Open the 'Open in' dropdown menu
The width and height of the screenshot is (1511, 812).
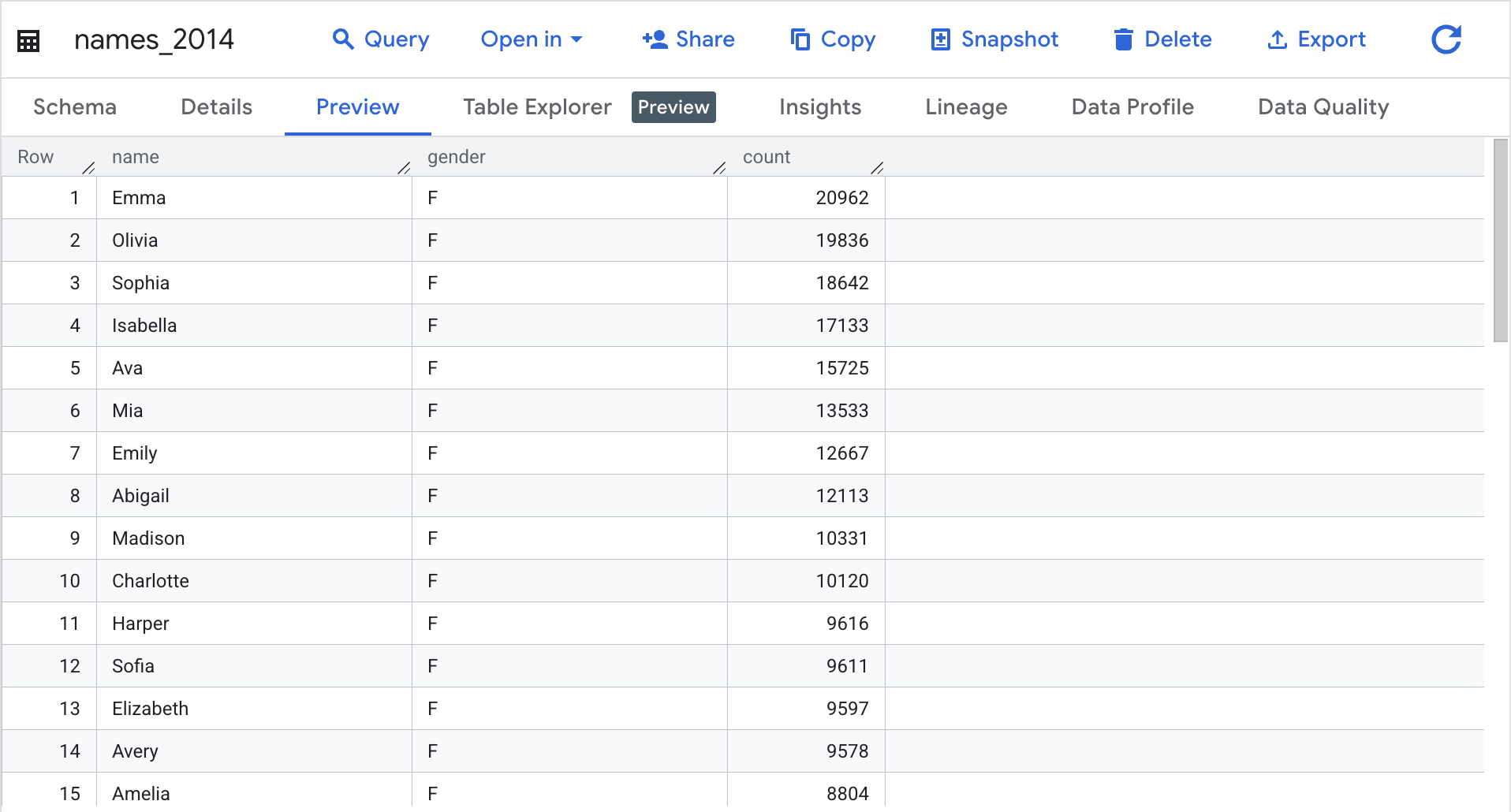523,39
